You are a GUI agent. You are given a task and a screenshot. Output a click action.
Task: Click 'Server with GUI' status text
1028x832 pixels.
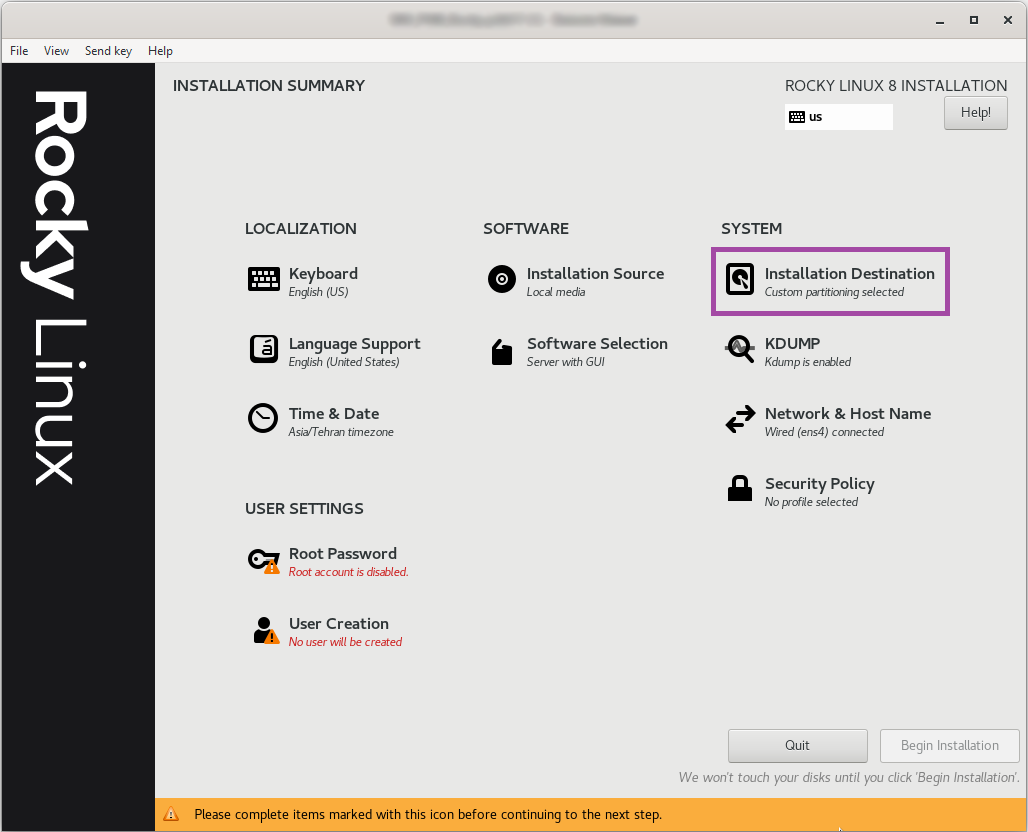pyautogui.click(x=566, y=362)
